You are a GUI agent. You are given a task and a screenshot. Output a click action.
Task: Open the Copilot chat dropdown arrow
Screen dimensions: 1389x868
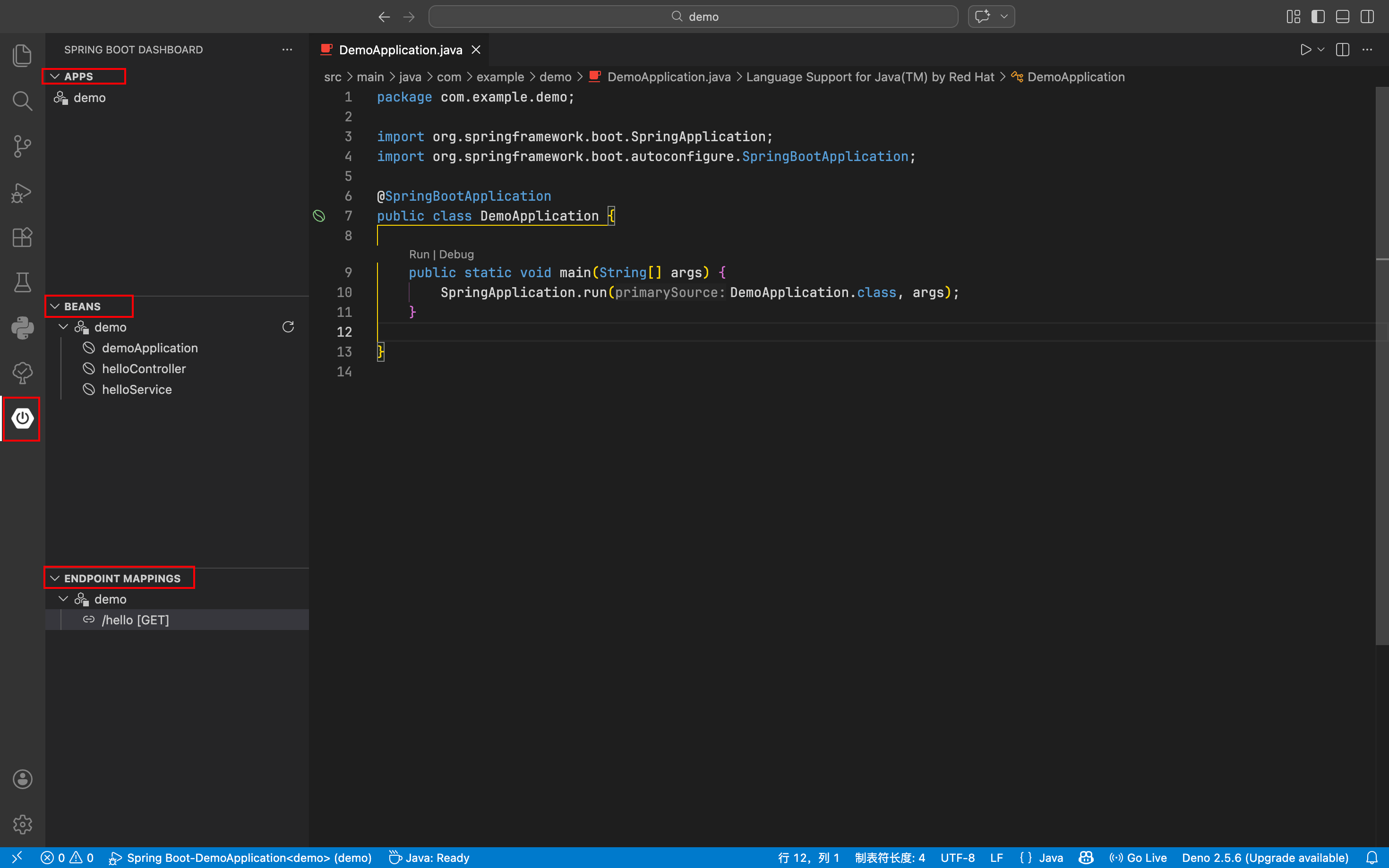(x=1004, y=16)
